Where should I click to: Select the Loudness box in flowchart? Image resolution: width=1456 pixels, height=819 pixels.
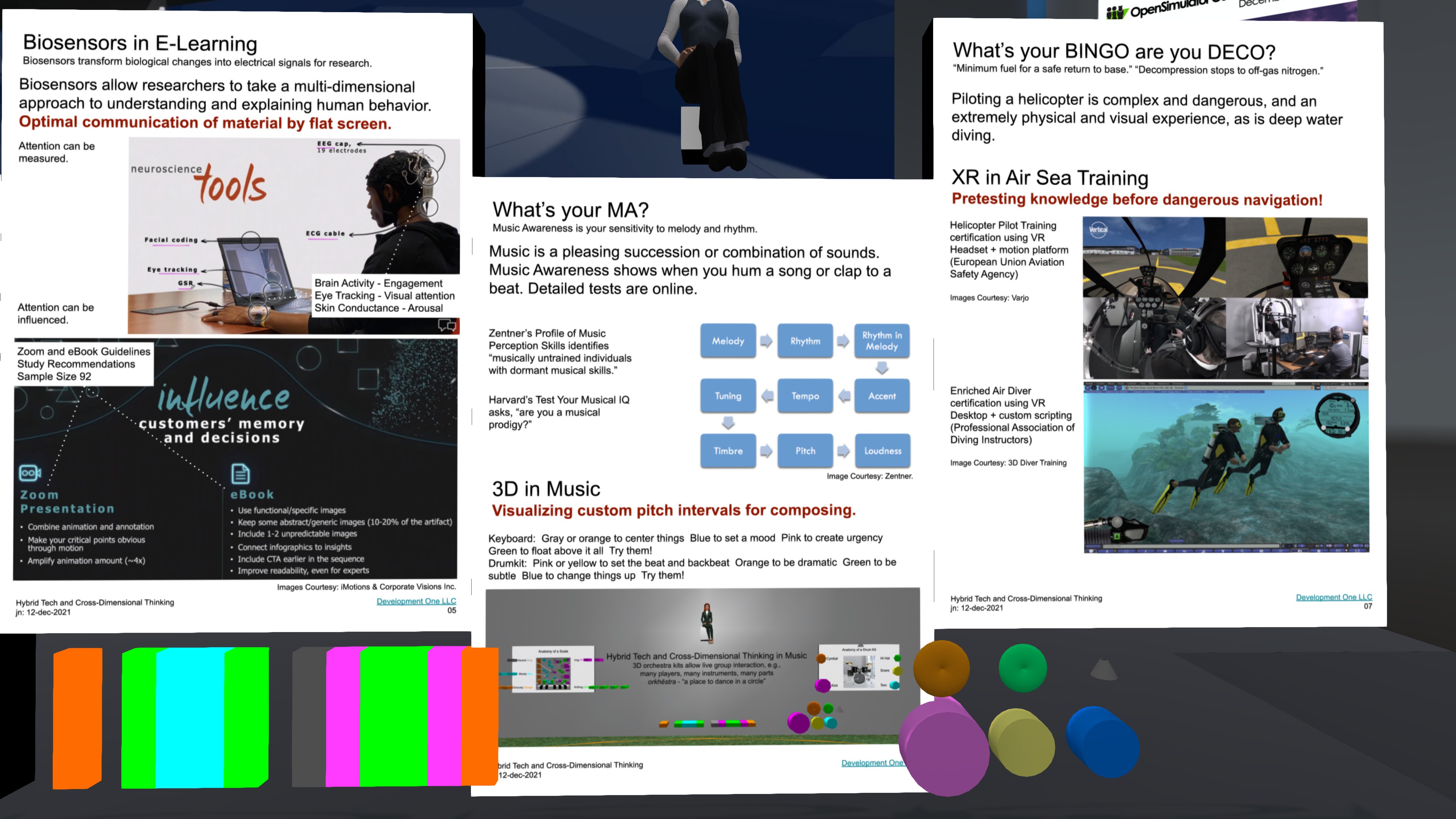click(882, 450)
